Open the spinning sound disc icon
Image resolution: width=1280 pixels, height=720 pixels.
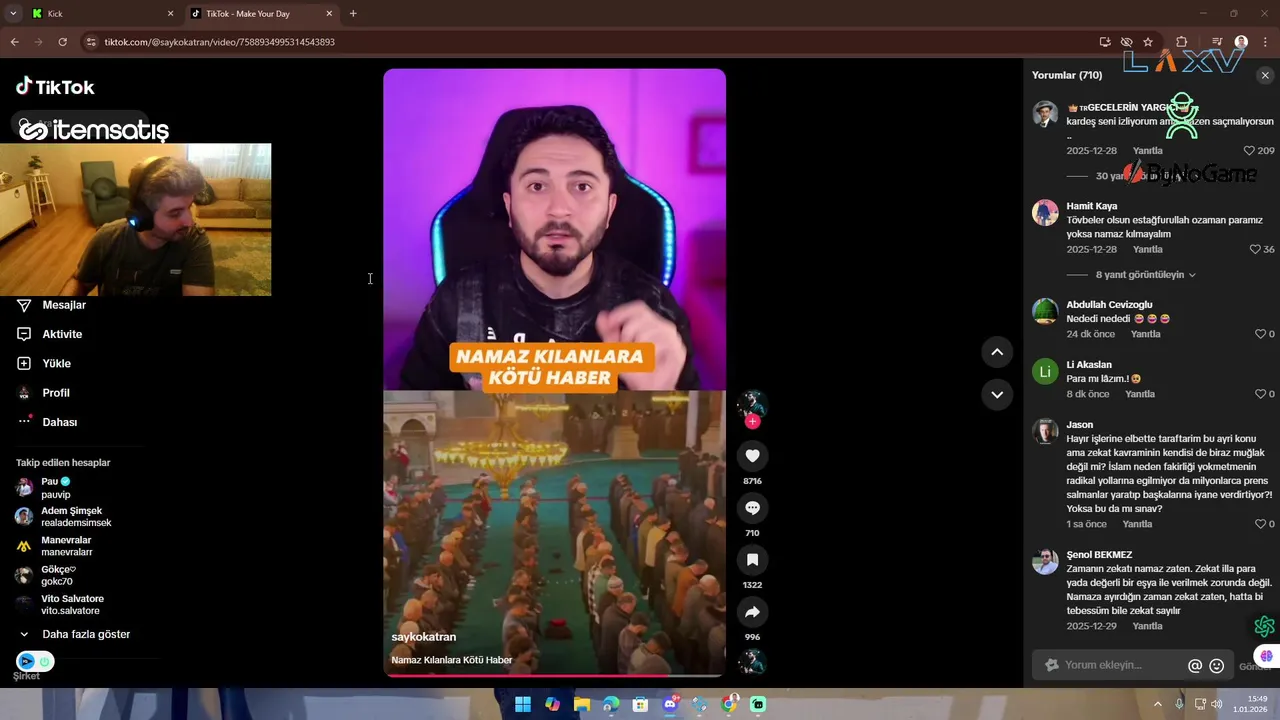752,661
